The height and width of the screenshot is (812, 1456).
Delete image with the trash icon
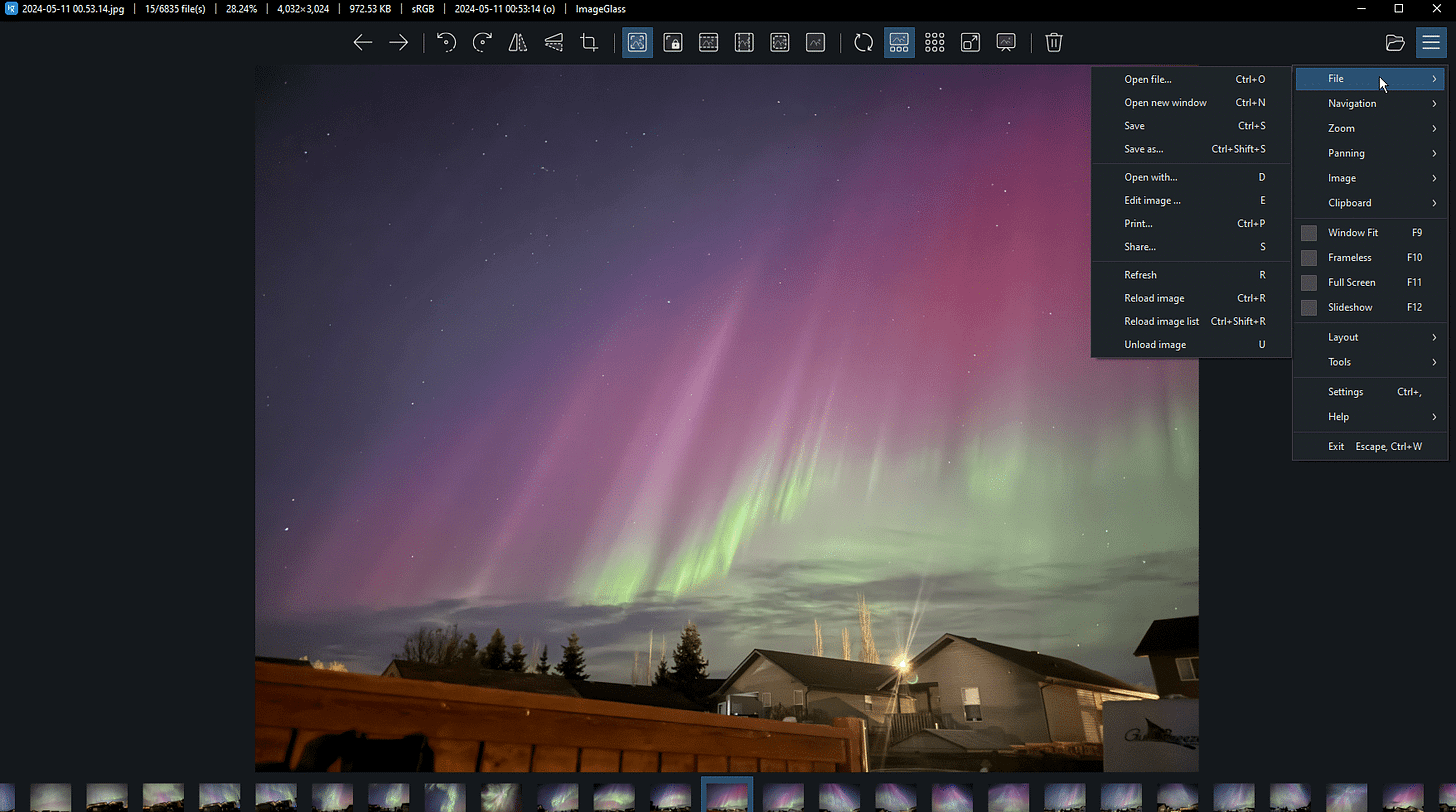(x=1054, y=42)
